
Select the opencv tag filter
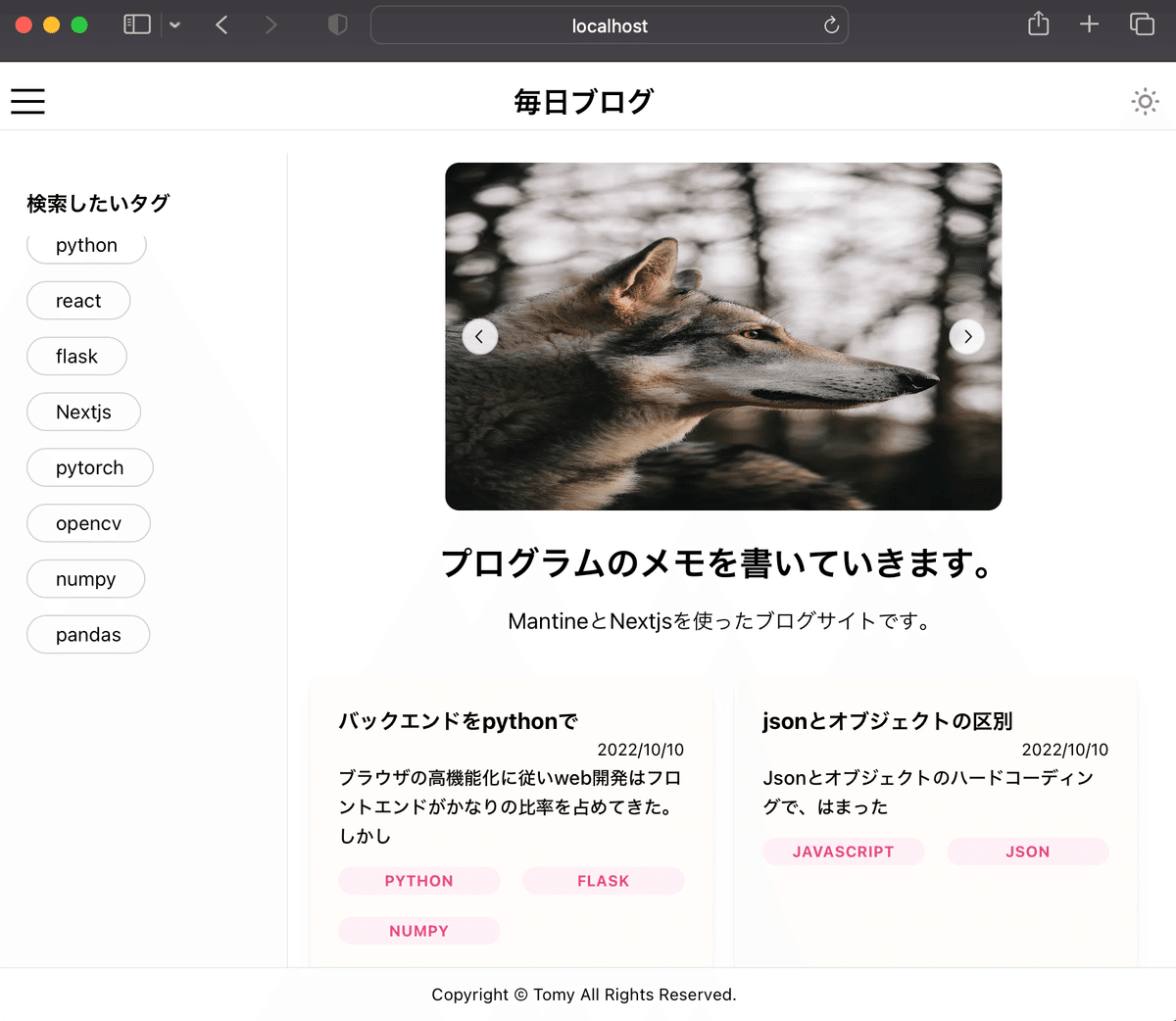pyautogui.click(x=88, y=523)
